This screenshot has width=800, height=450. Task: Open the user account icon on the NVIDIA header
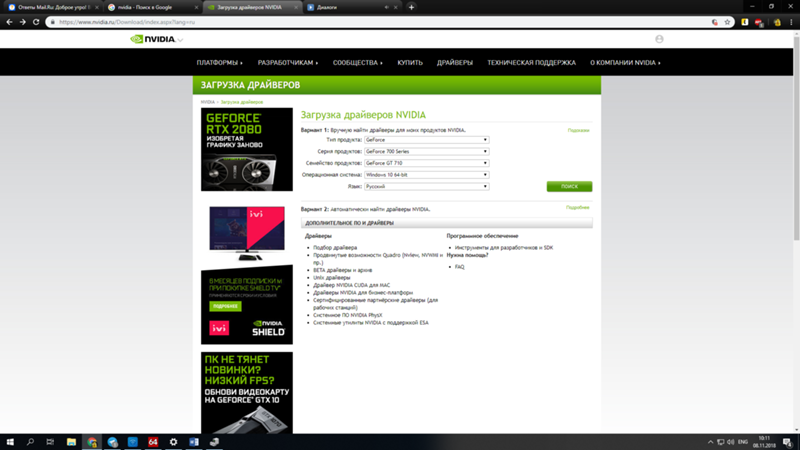click(659, 39)
